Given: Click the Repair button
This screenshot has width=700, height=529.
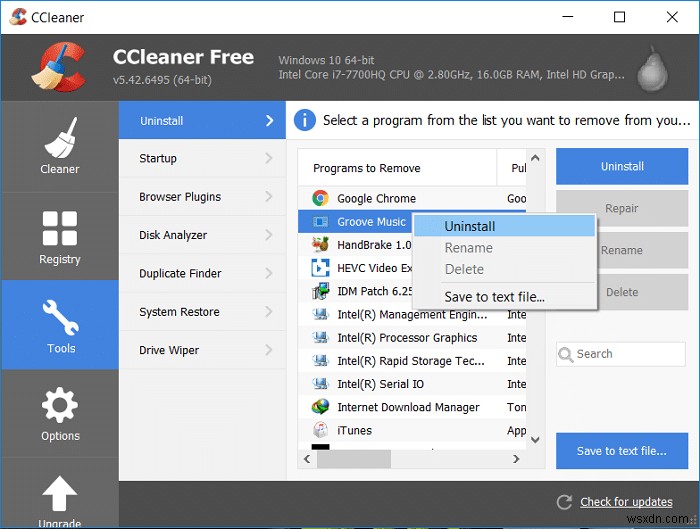Looking at the screenshot, I should pos(622,208).
